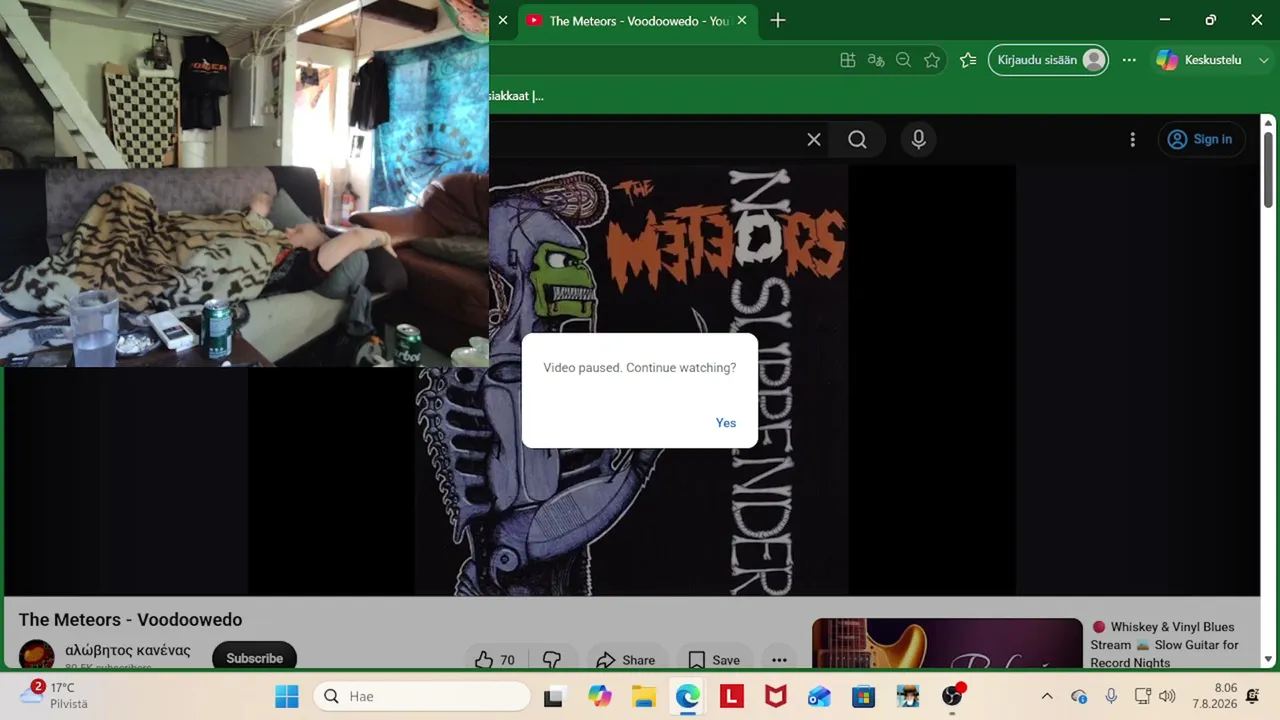The image size is (1280, 720).
Task: Open Task View on the taskbar
Action: pyautogui.click(x=553, y=696)
